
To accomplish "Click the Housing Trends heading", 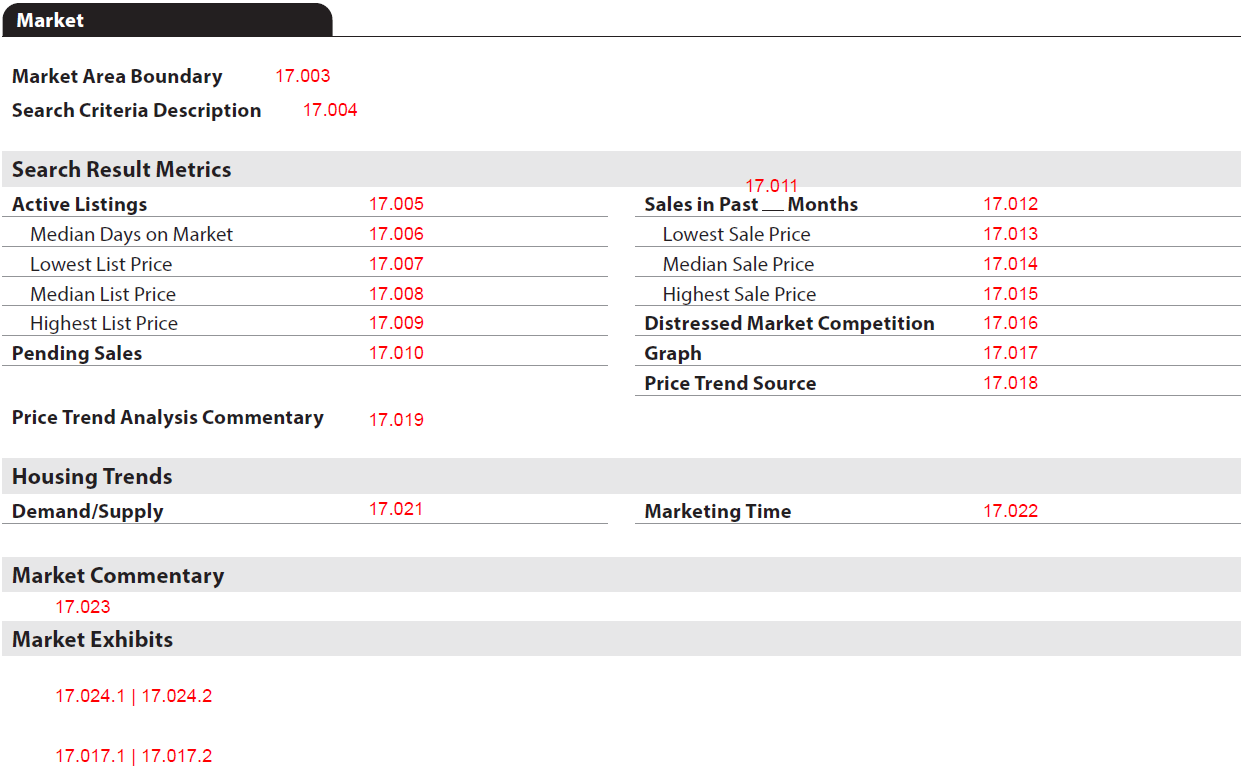I will pyautogui.click(x=92, y=477).
